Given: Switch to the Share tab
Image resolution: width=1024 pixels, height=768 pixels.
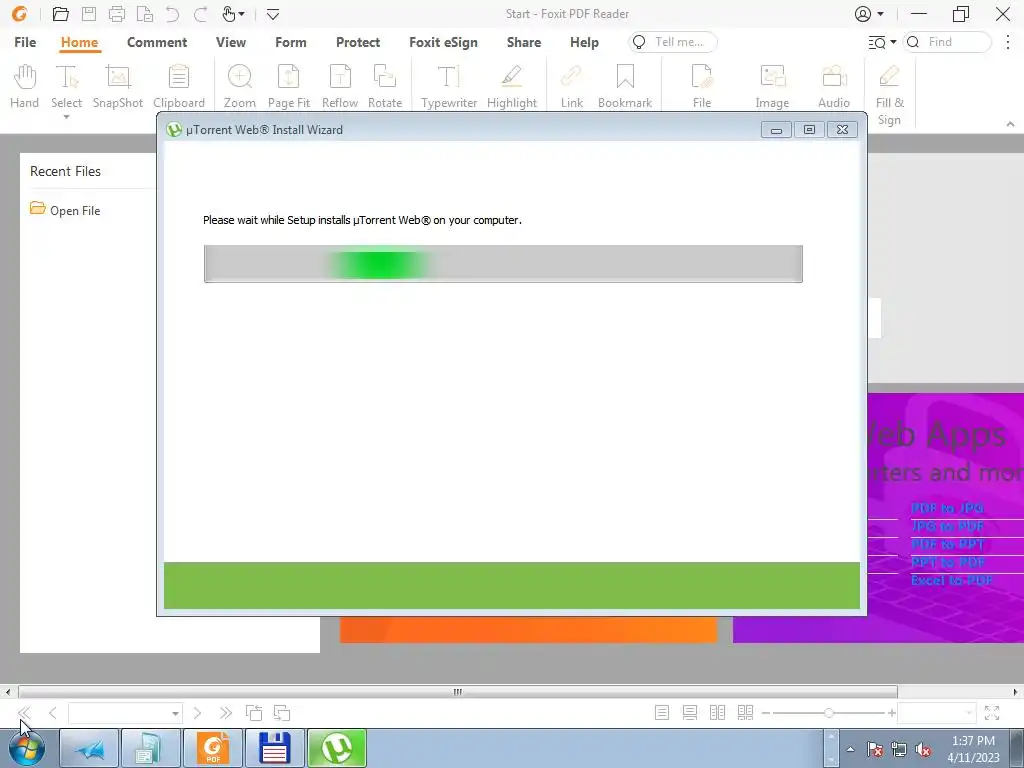Looking at the screenshot, I should (x=524, y=42).
